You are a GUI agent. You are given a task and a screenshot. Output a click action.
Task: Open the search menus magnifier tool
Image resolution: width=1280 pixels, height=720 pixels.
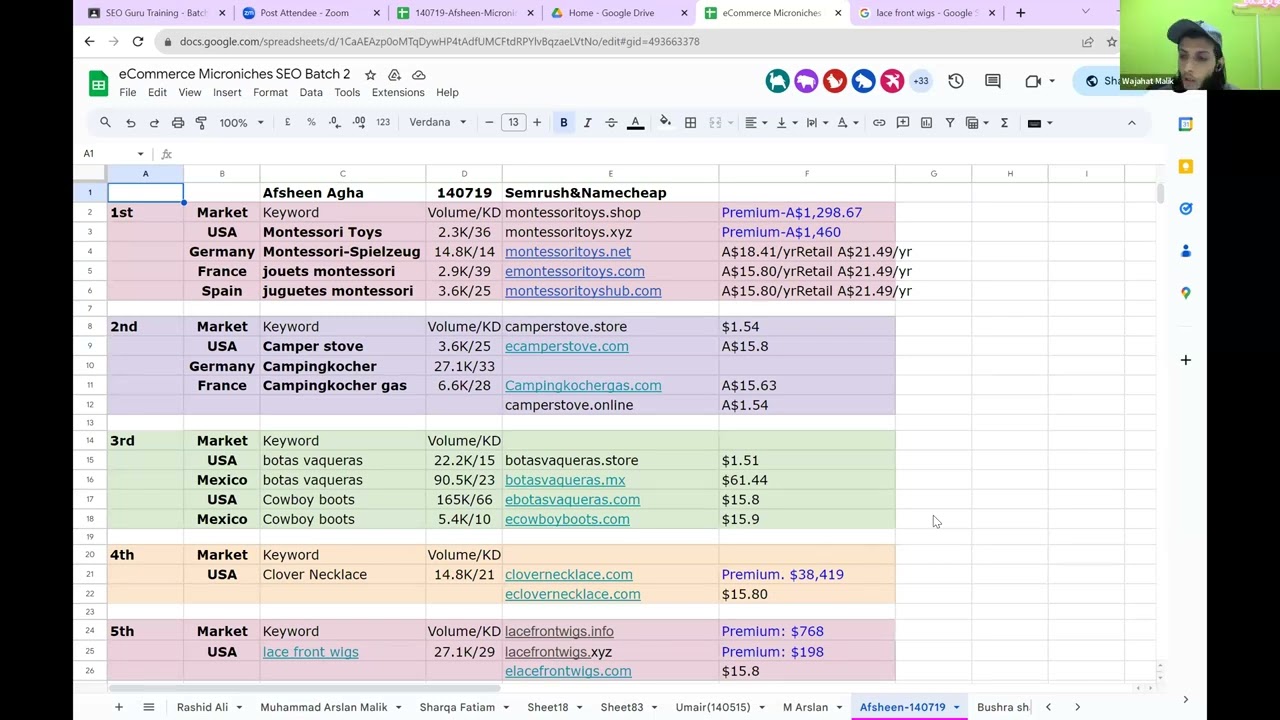pyautogui.click(x=105, y=123)
